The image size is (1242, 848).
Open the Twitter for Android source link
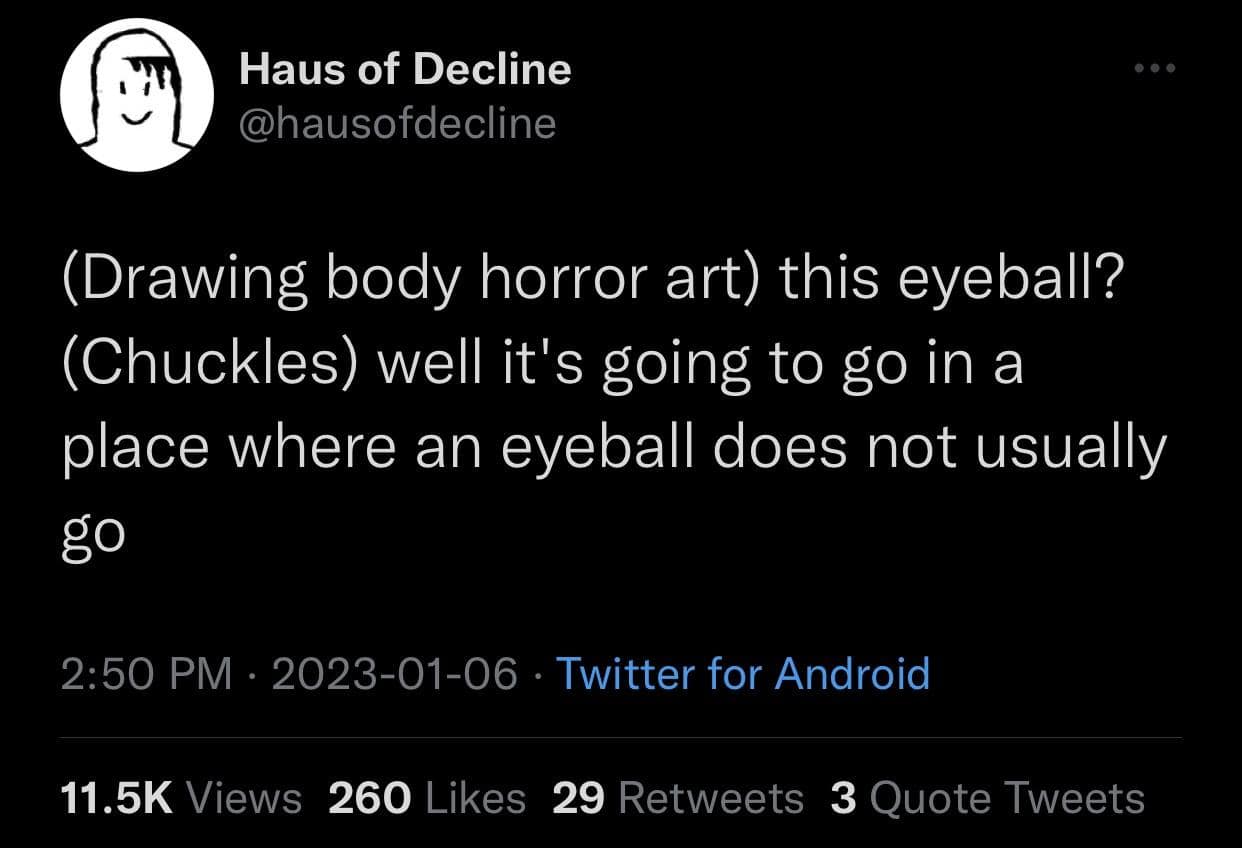point(742,673)
